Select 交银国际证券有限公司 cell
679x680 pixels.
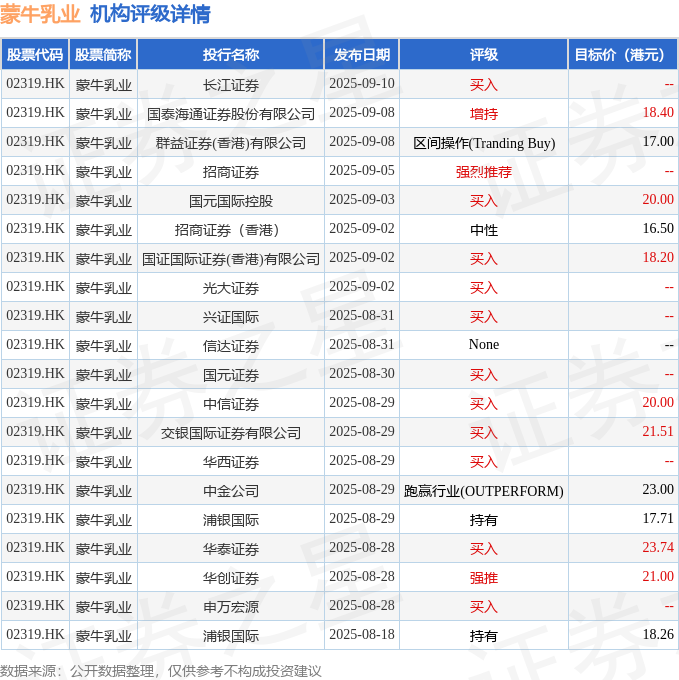click(231, 433)
